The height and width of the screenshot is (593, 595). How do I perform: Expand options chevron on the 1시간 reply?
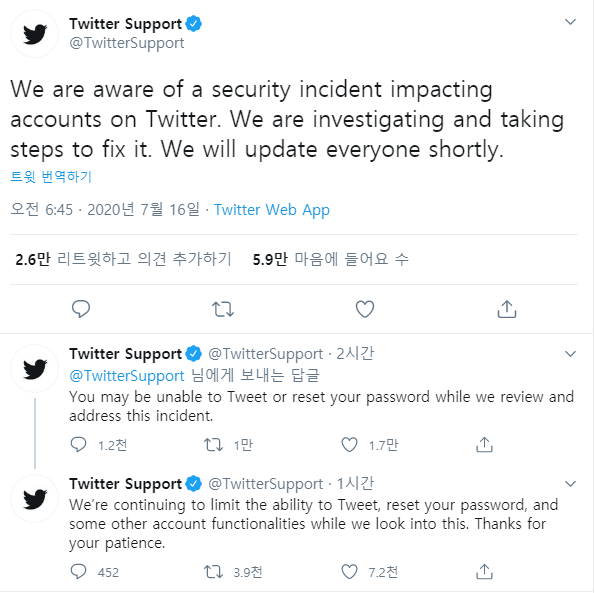tap(570, 484)
